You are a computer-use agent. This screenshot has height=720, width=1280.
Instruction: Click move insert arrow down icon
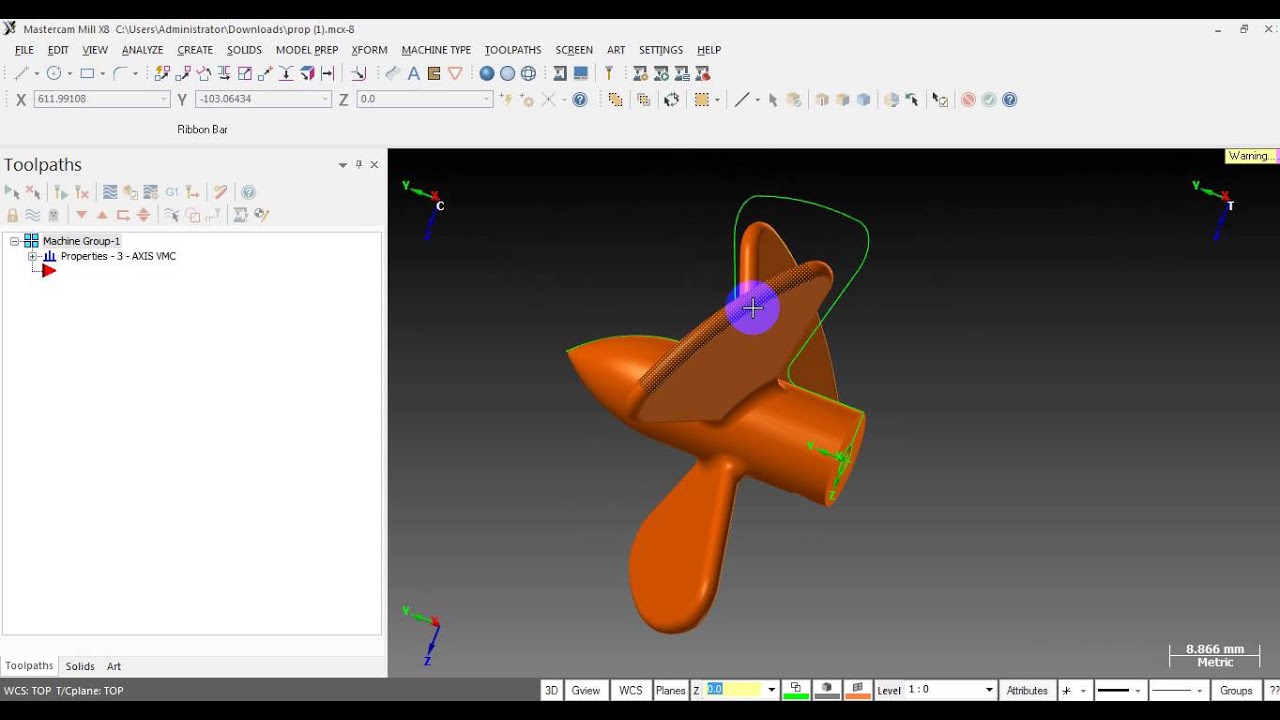[x=82, y=215]
